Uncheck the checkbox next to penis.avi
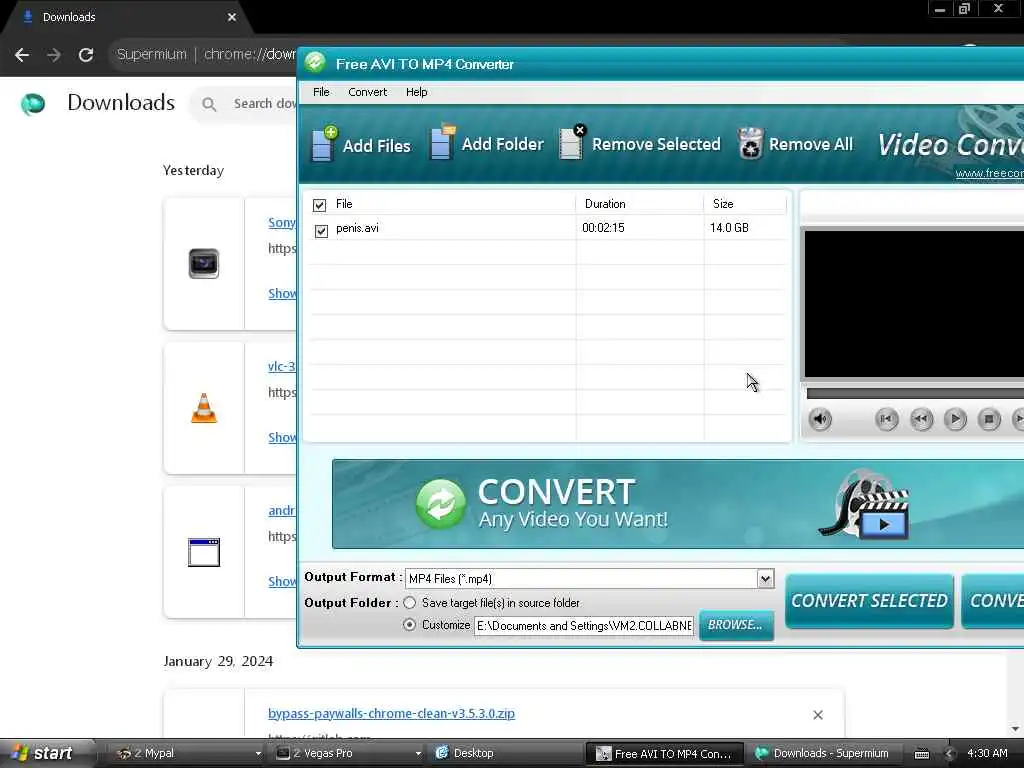Viewport: 1024px width, 768px height. pos(321,231)
